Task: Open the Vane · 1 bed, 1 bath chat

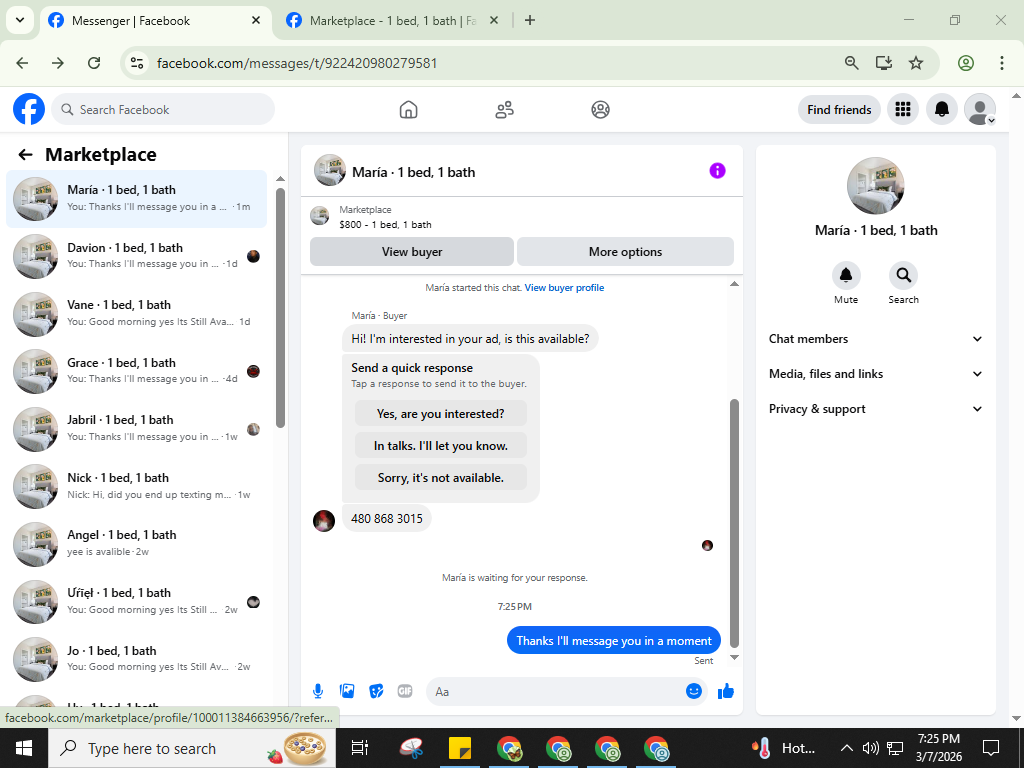Action: [x=136, y=313]
